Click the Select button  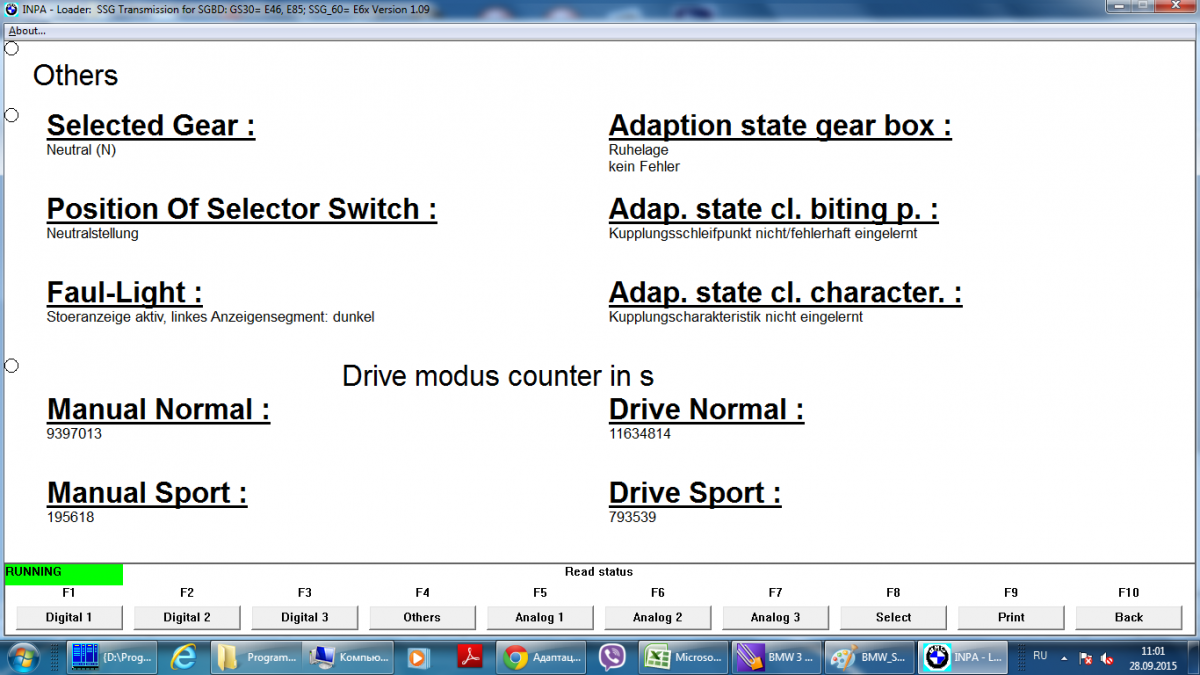tap(893, 617)
